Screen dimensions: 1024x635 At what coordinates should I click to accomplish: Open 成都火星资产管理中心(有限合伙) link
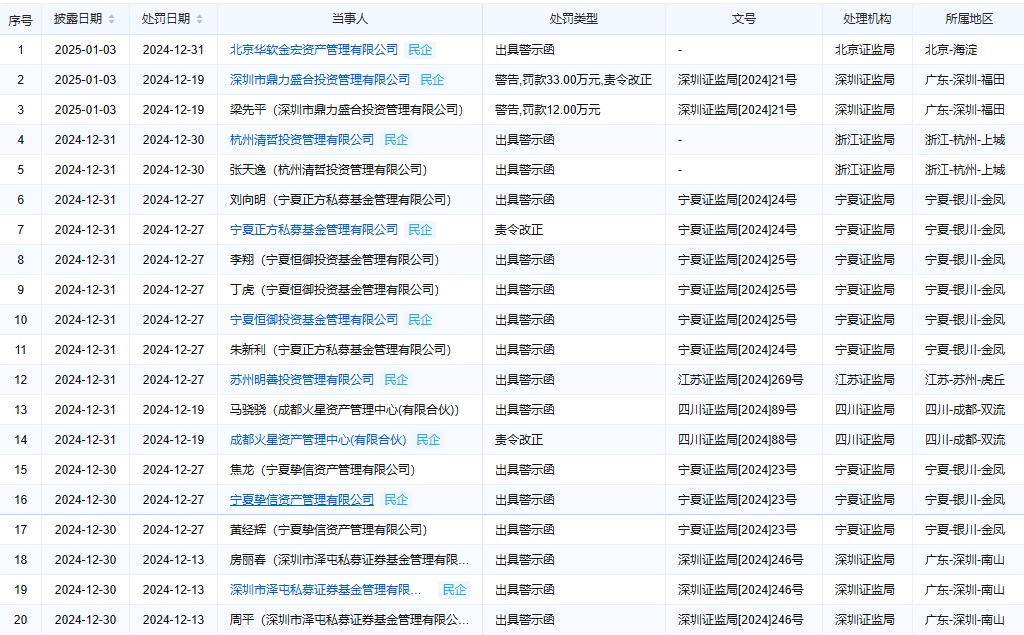coord(318,440)
